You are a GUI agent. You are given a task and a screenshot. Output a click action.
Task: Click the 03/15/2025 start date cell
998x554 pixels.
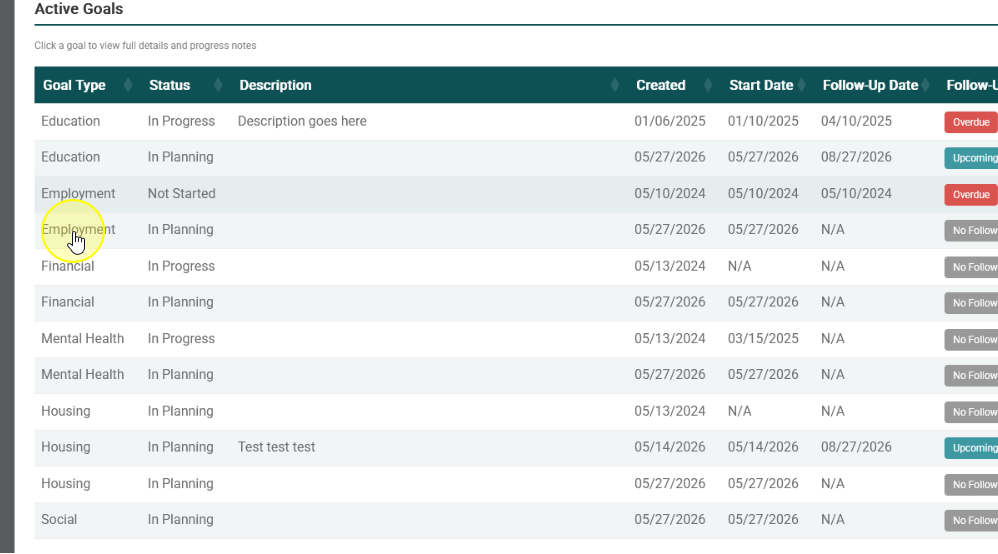coord(763,338)
